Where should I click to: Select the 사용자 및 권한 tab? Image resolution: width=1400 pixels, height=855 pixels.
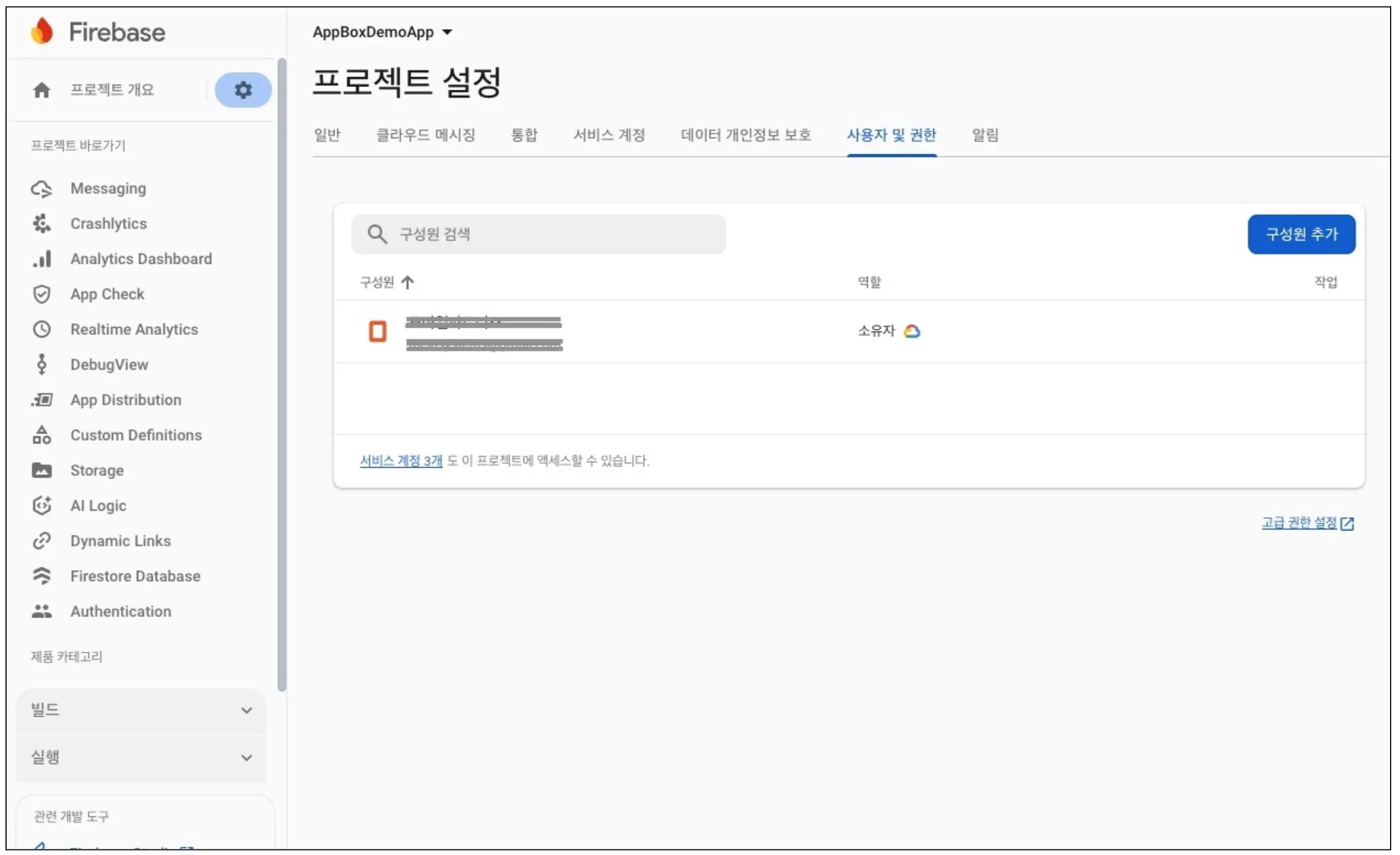[892, 136]
